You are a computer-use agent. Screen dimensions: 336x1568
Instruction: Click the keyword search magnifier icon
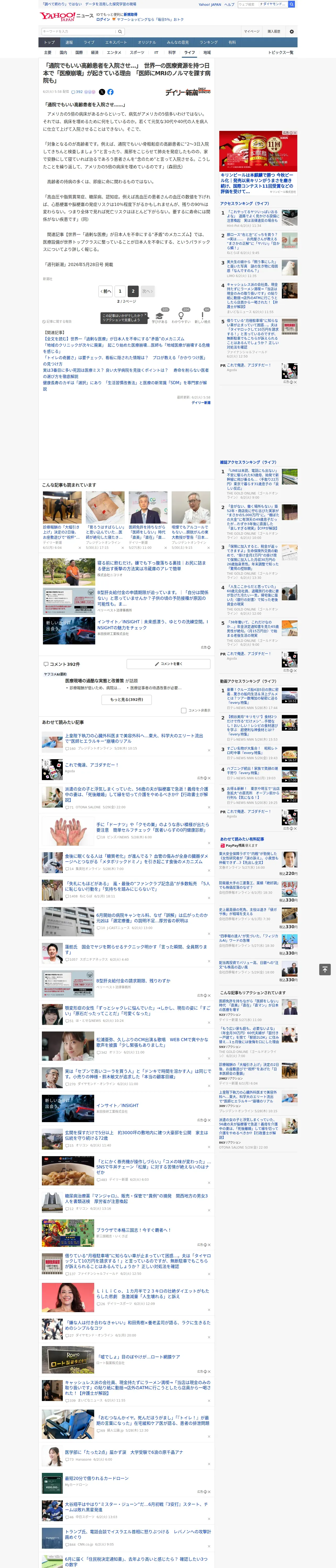[x=120, y=31]
